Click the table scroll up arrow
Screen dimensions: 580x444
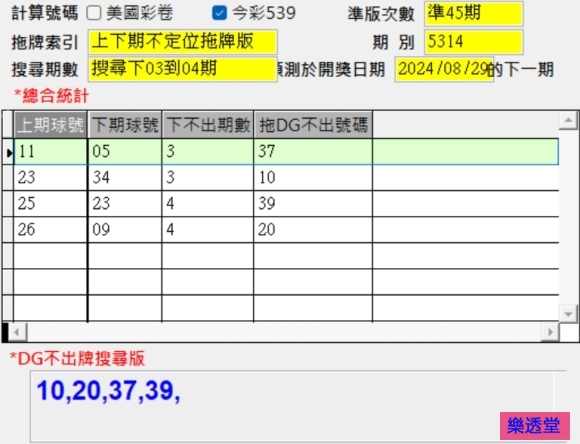click(x=568, y=120)
